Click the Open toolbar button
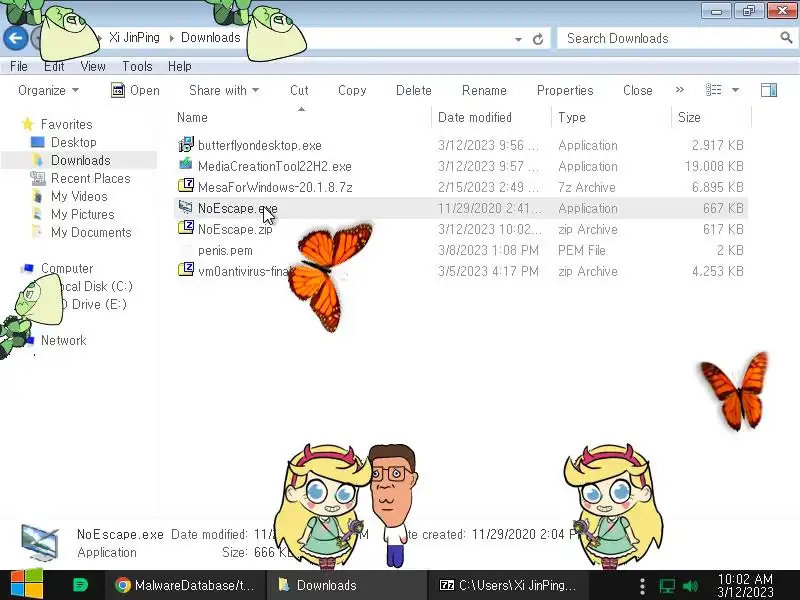This screenshot has width=800, height=600. pyautogui.click(x=135, y=90)
